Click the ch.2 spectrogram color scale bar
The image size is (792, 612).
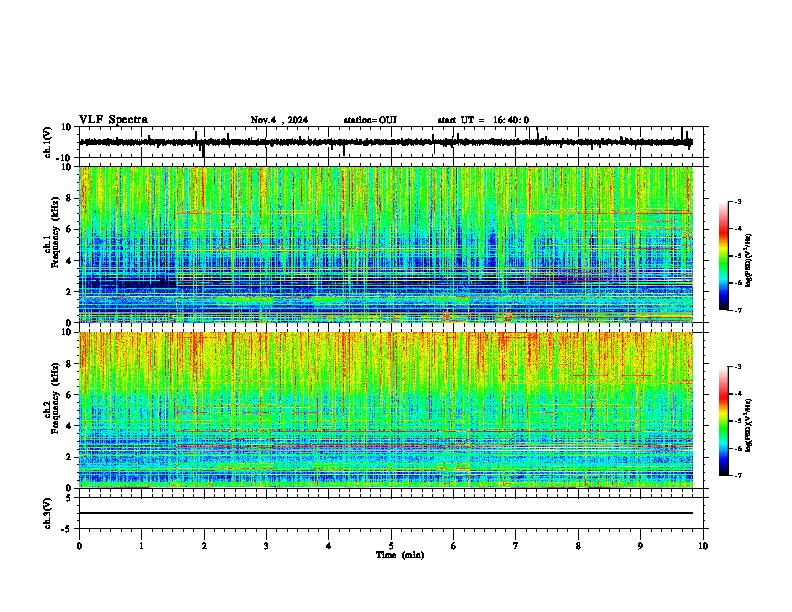pyautogui.click(x=723, y=421)
